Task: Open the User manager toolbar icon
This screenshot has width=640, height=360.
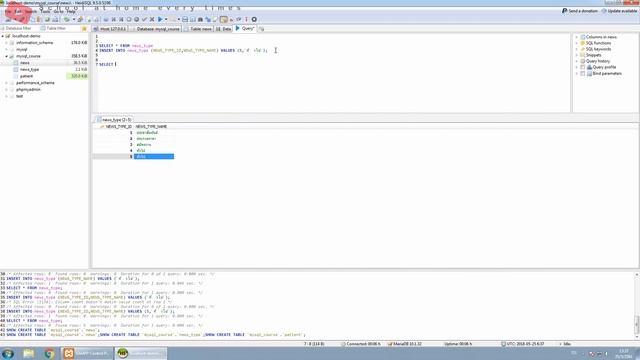Action: pyautogui.click(x=80, y=19)
